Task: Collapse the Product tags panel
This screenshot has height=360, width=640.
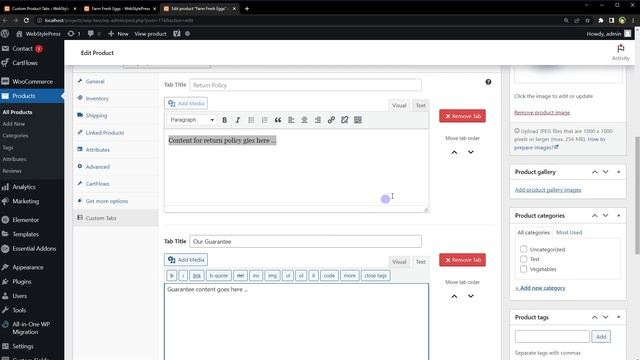Action: tap(618, 317)
